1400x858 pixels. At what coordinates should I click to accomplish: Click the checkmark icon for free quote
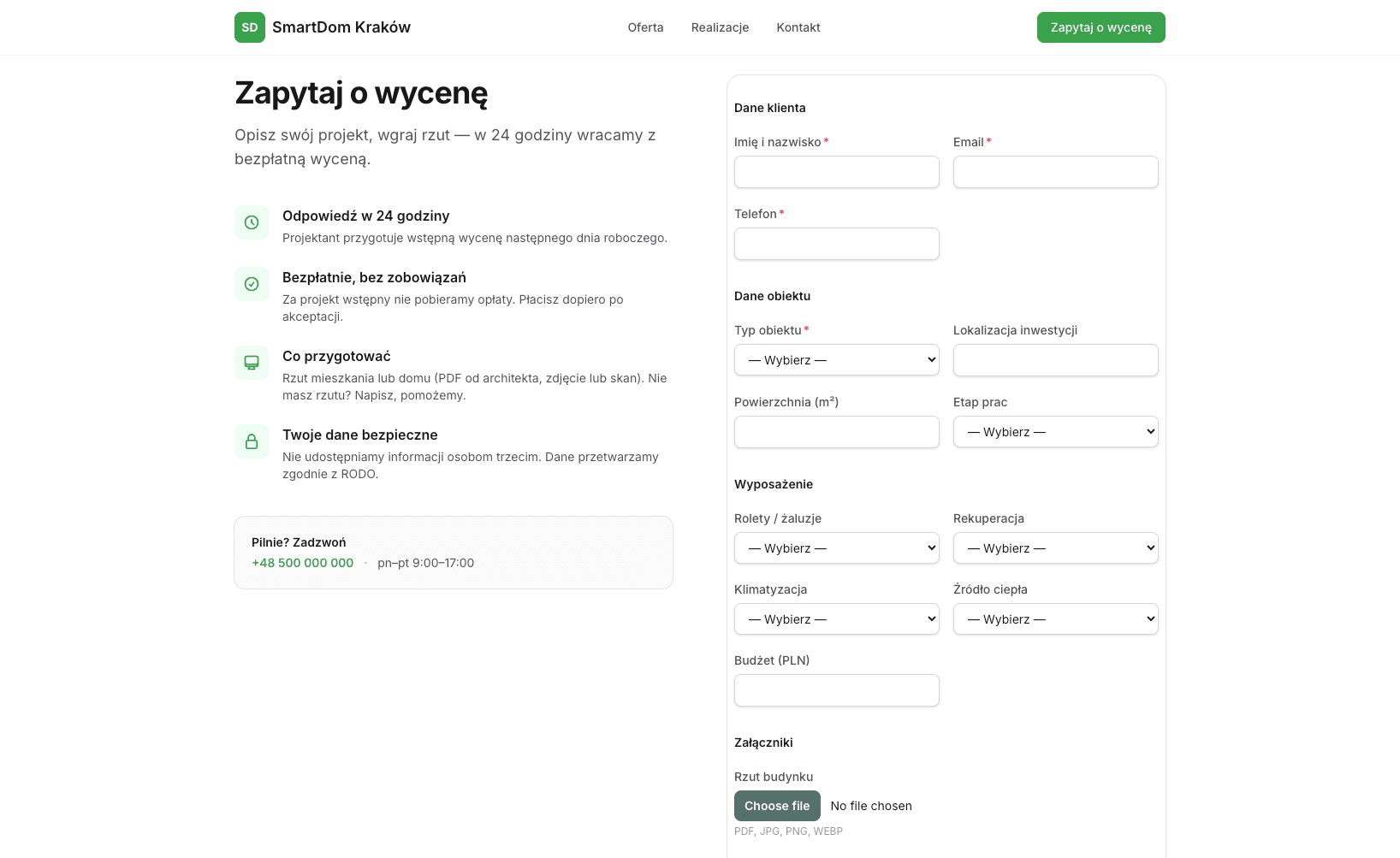pos(252,284)
